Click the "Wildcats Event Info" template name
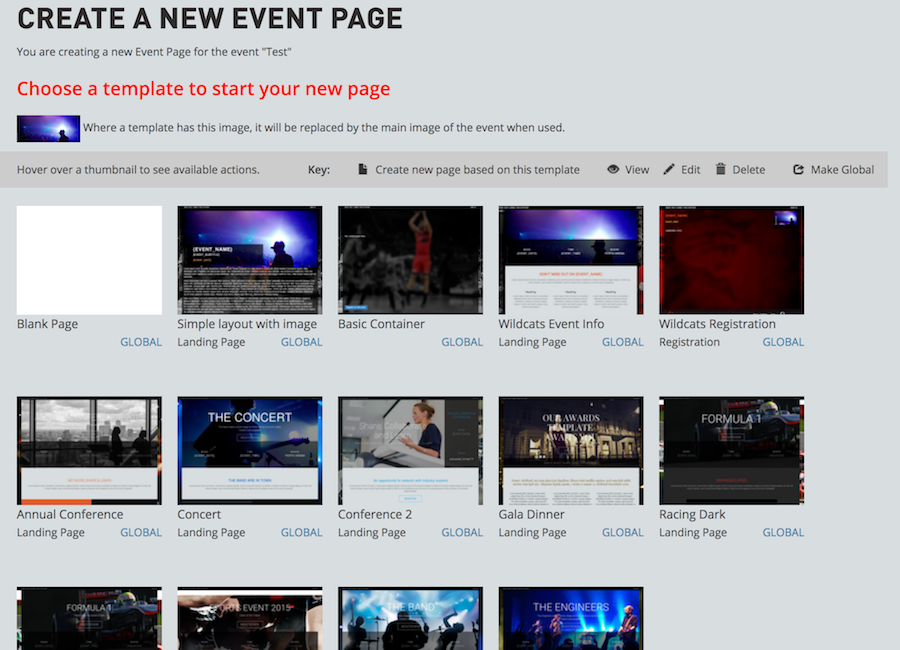This screenshot has height=650, width=900. click(551, 324)
